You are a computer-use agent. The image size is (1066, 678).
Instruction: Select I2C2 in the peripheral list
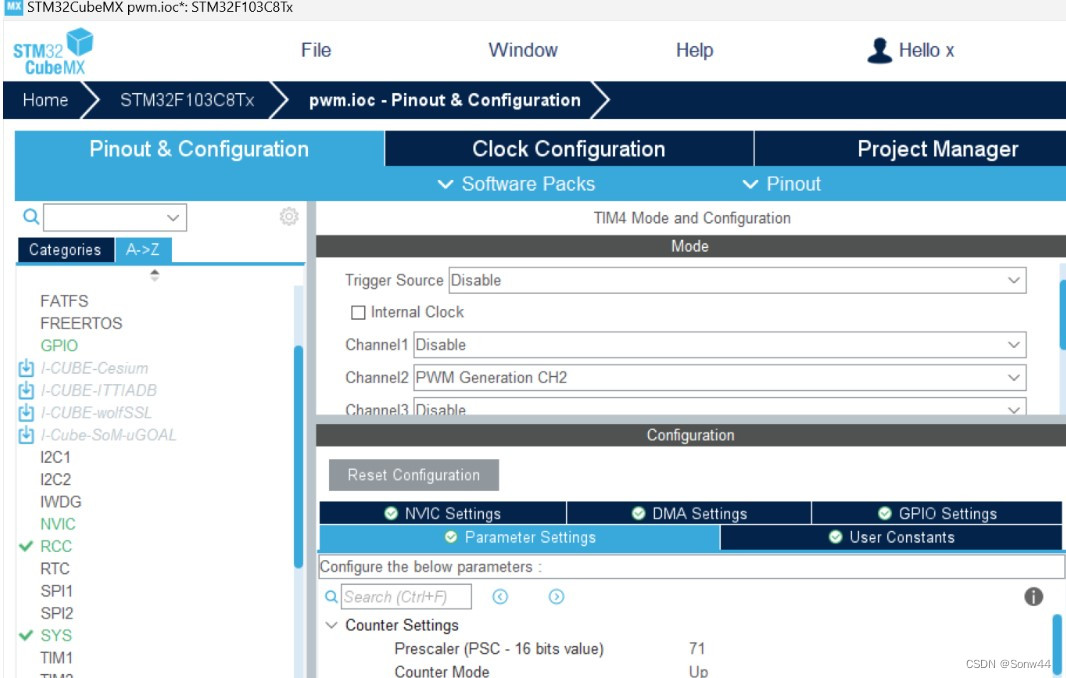pyautogui.click(x=55, y=479)
